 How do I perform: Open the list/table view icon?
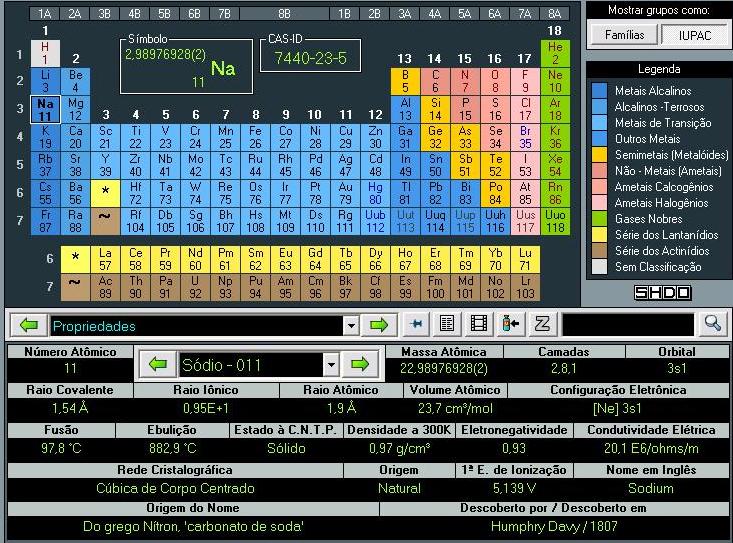447,323
